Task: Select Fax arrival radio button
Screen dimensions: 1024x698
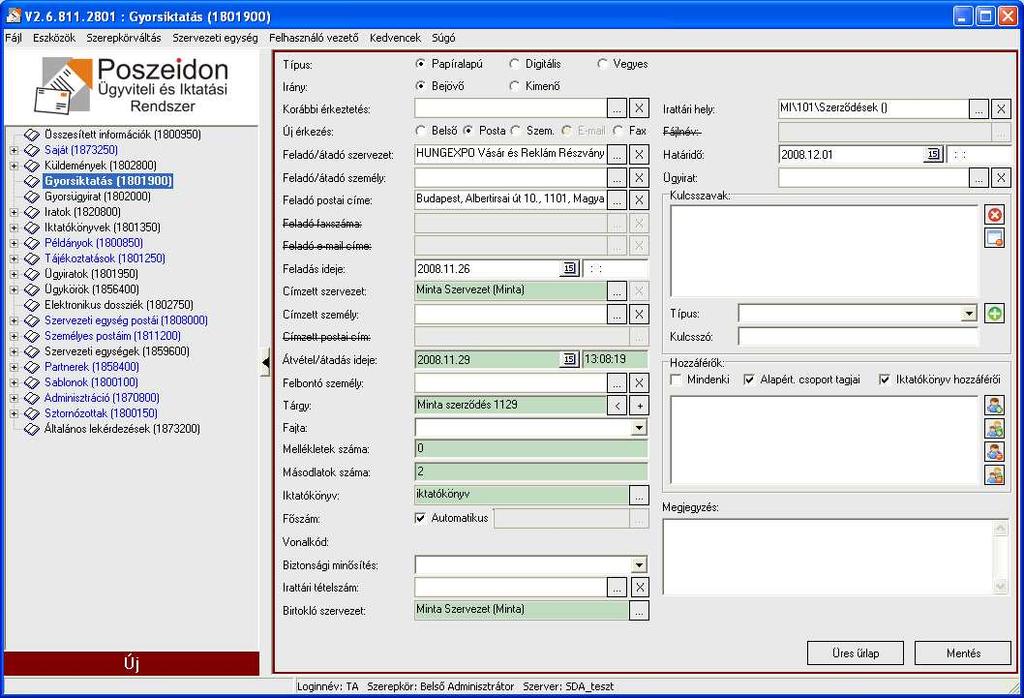Action: coord(618,131)
